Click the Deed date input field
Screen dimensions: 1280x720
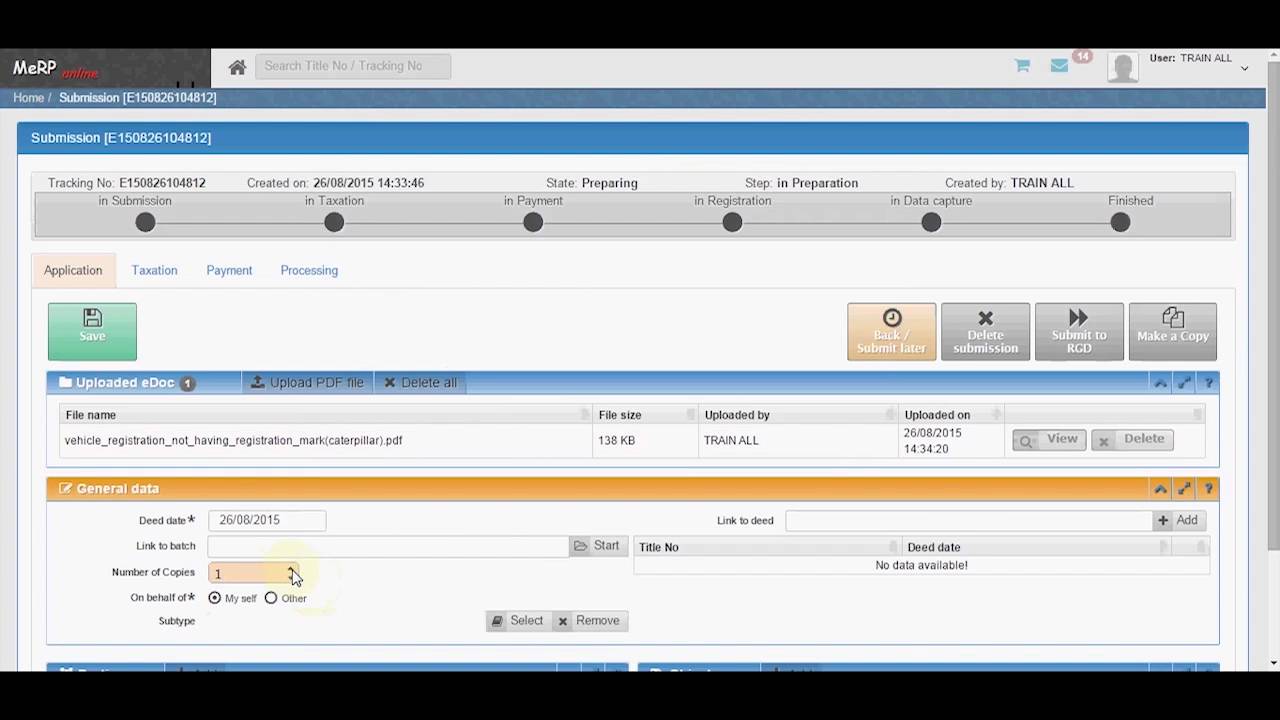(x=267, y=520)
